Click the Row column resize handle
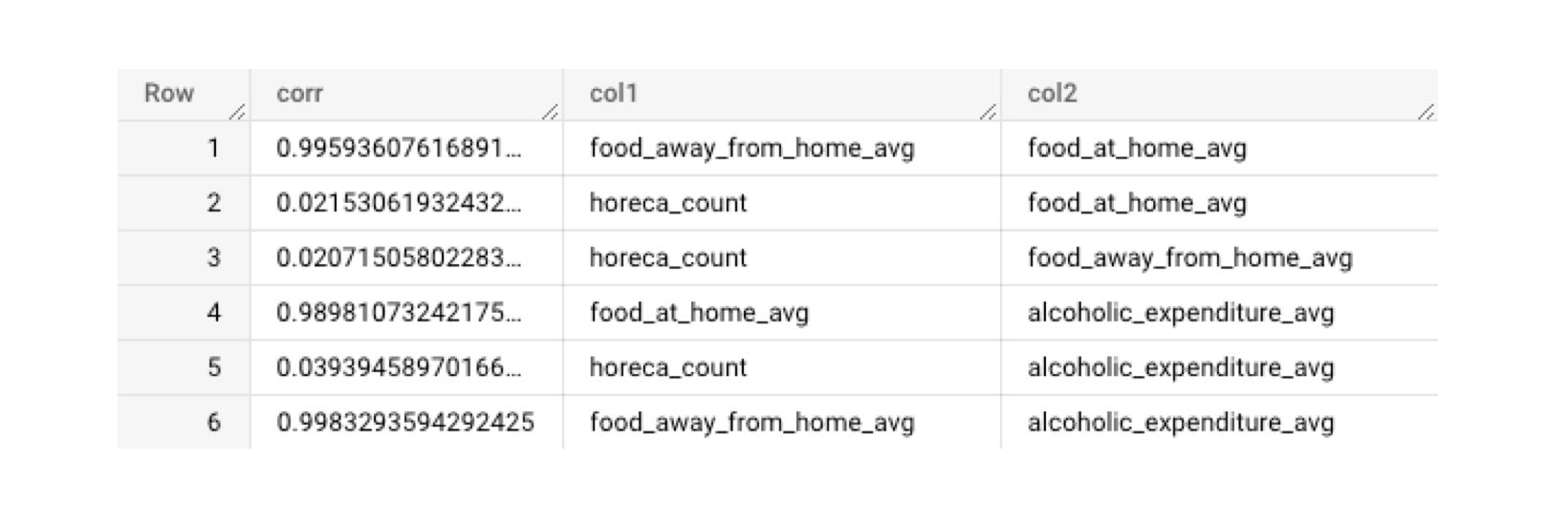The width and height of the screenshot is (1568, 509). (x=237, y=113)
